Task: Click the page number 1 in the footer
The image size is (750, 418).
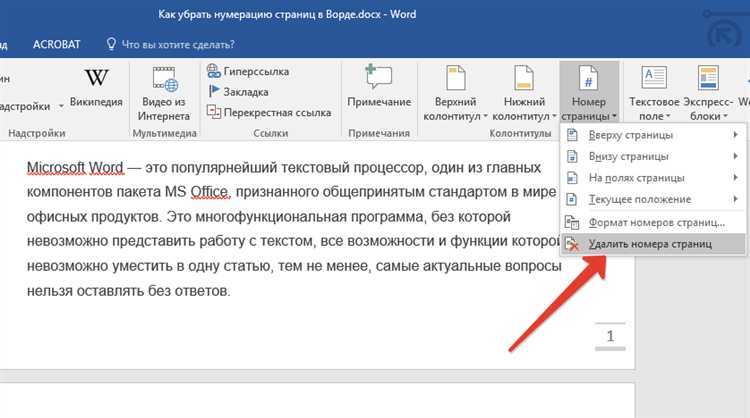Action: pos(610,336)
